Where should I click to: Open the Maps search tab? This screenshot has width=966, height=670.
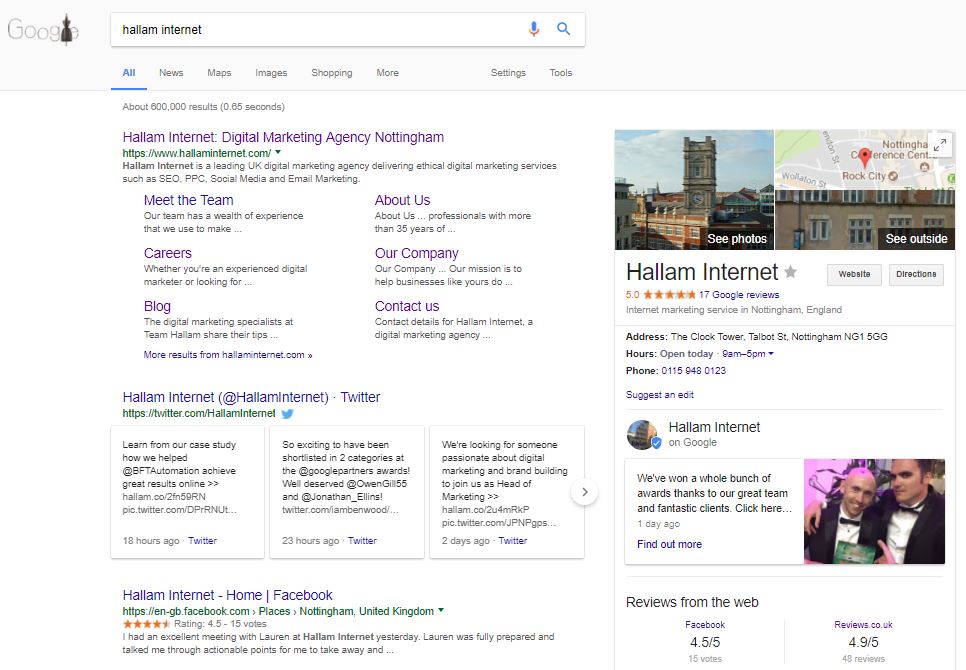(219, 73)
